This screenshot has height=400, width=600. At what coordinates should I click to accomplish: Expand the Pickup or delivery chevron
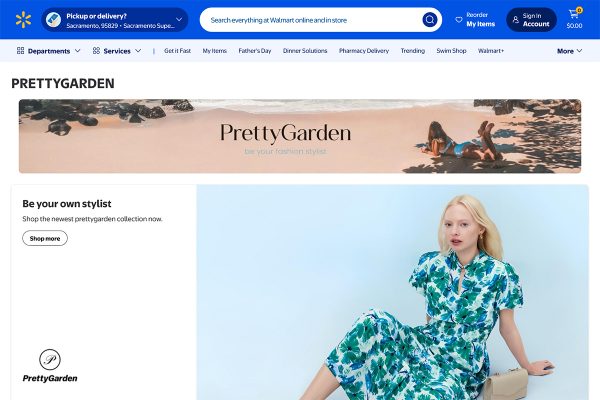179,20
